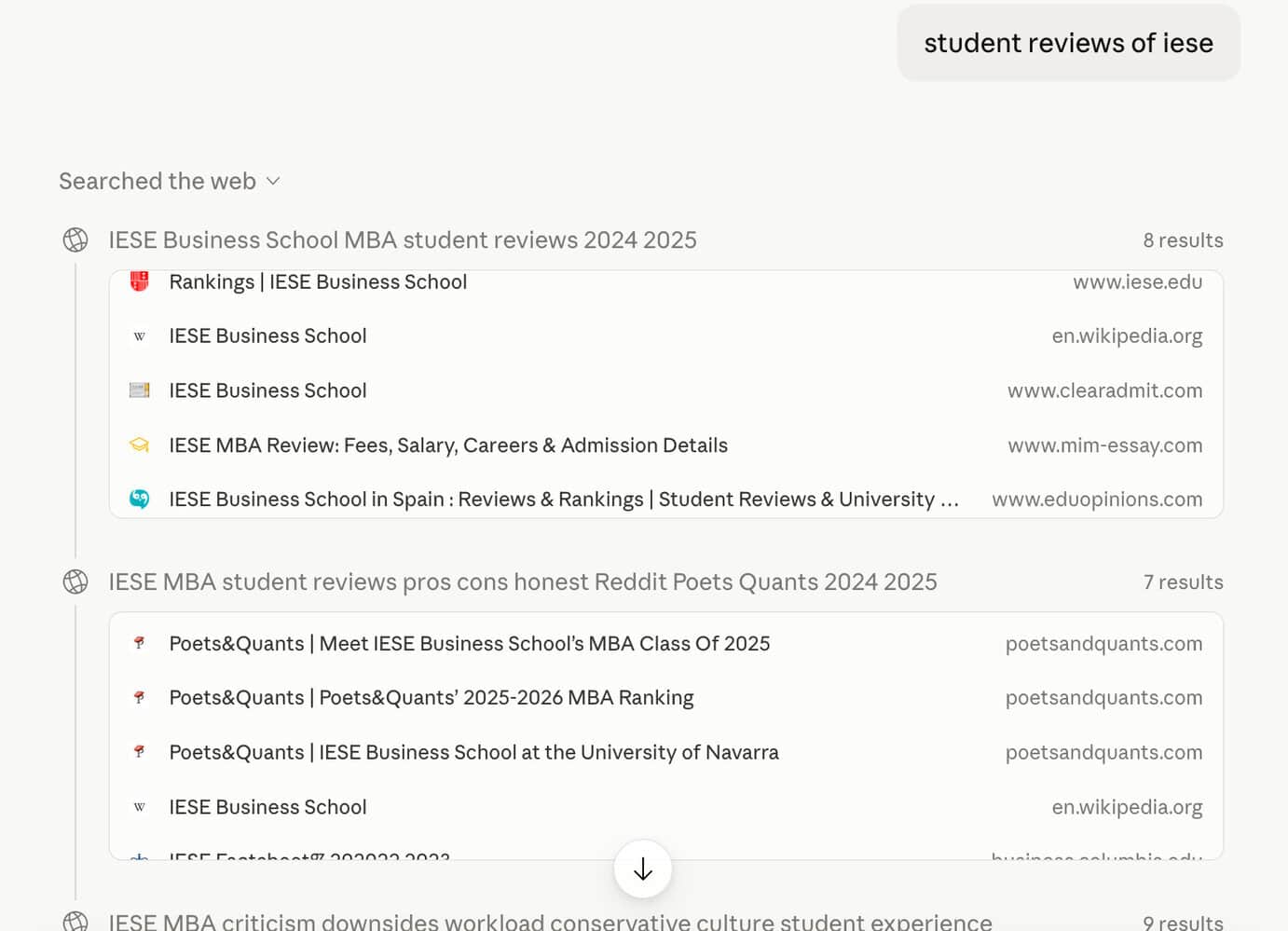Click favicon beside 2025-2026 MBA Ranking
This screenshot has width=1288, height=931.
click(139, 697)
